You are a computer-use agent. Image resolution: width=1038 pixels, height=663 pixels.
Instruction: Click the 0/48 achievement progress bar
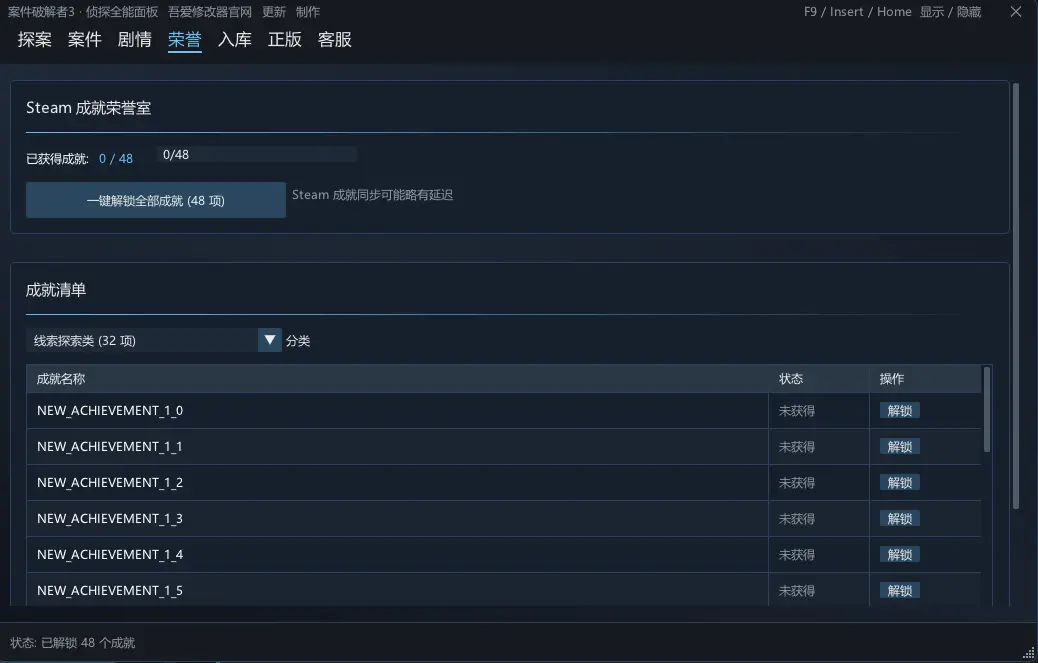pyautogui.click(x=257, y=154)
